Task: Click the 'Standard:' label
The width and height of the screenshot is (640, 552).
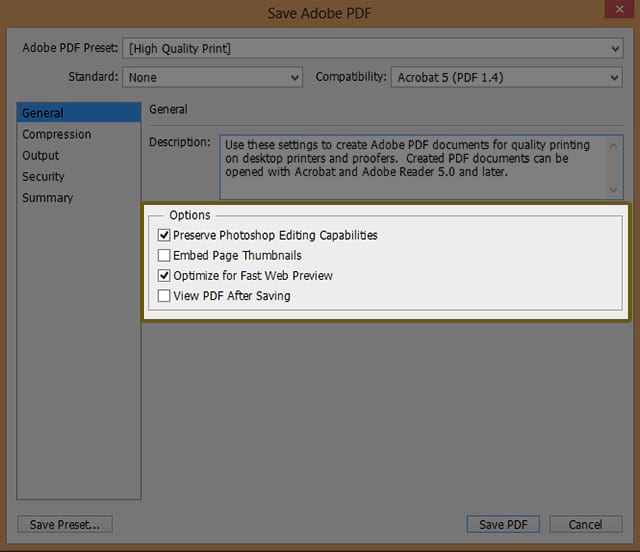Action: click(93, 77)
